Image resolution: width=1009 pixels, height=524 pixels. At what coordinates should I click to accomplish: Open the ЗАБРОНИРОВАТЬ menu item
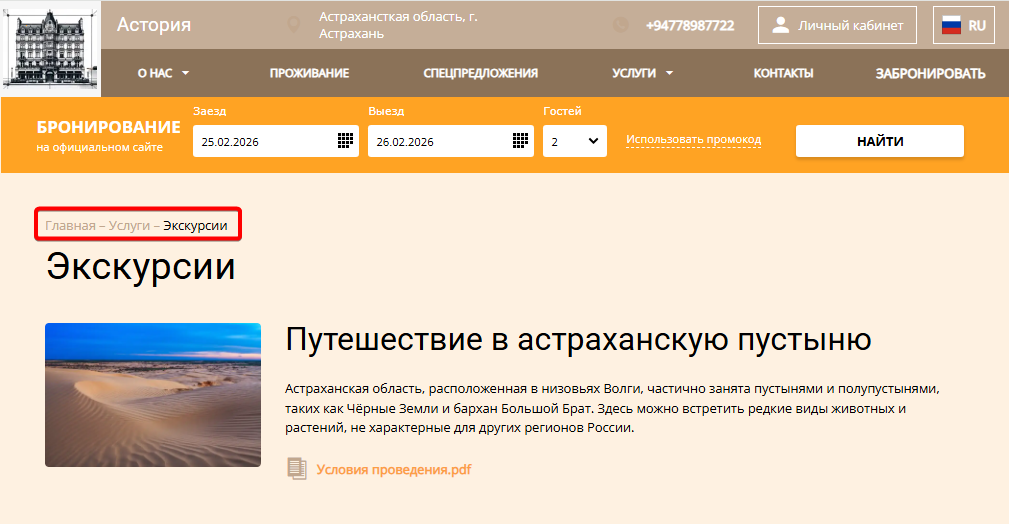(x=930, y=73)
